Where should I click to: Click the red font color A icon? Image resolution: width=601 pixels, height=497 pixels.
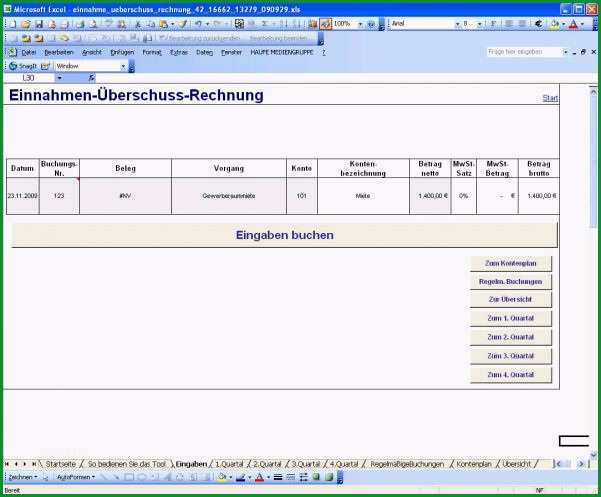pyautogui.click(x=573, y=24)
